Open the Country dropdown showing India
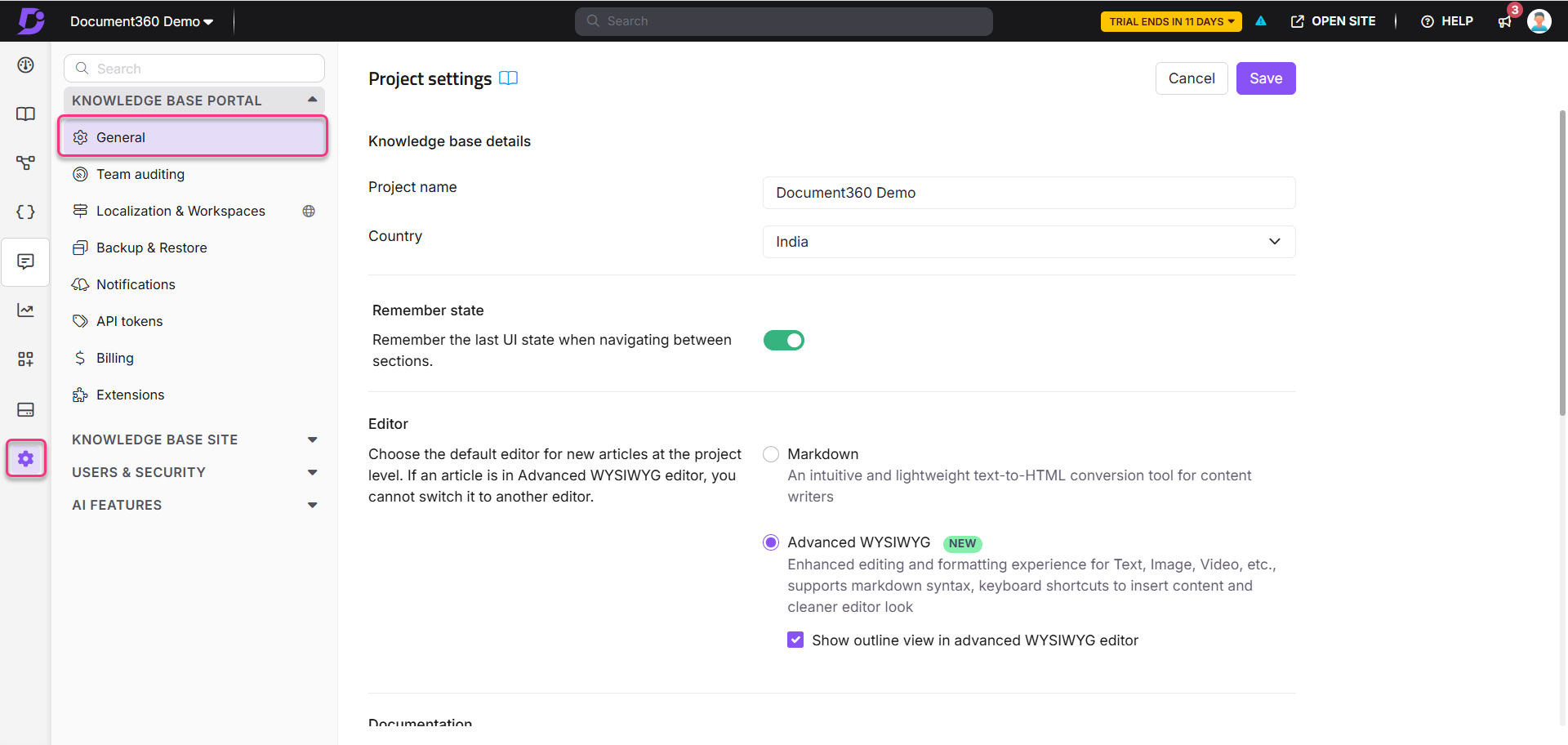Viewport: 1568px width, 745px height. tap(1029, 242)
